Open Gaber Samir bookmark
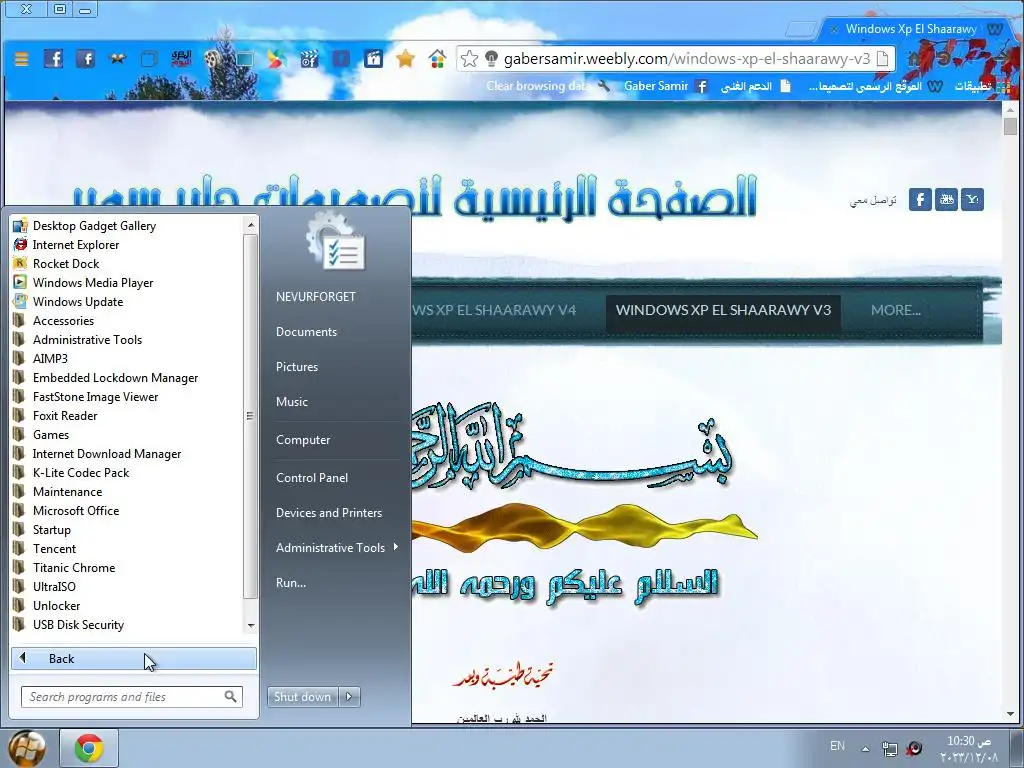 pos(665,86)
